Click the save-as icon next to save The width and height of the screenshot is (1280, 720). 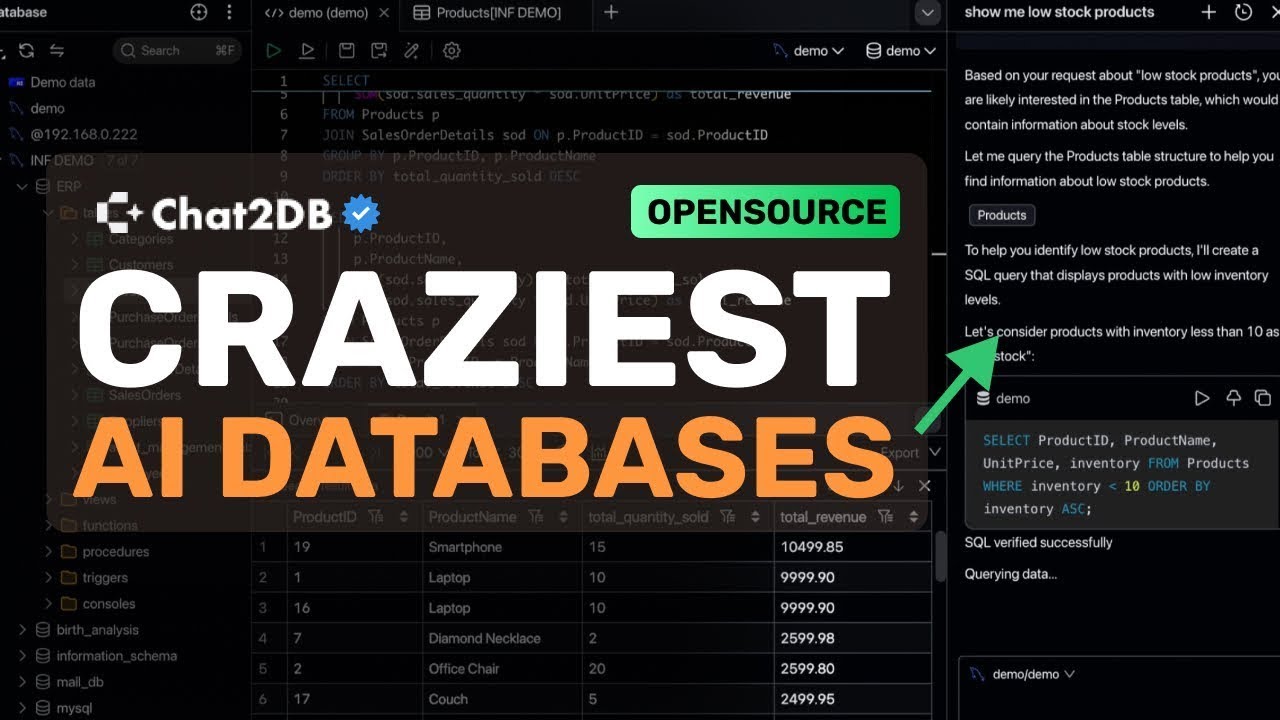tap(379, 50)
